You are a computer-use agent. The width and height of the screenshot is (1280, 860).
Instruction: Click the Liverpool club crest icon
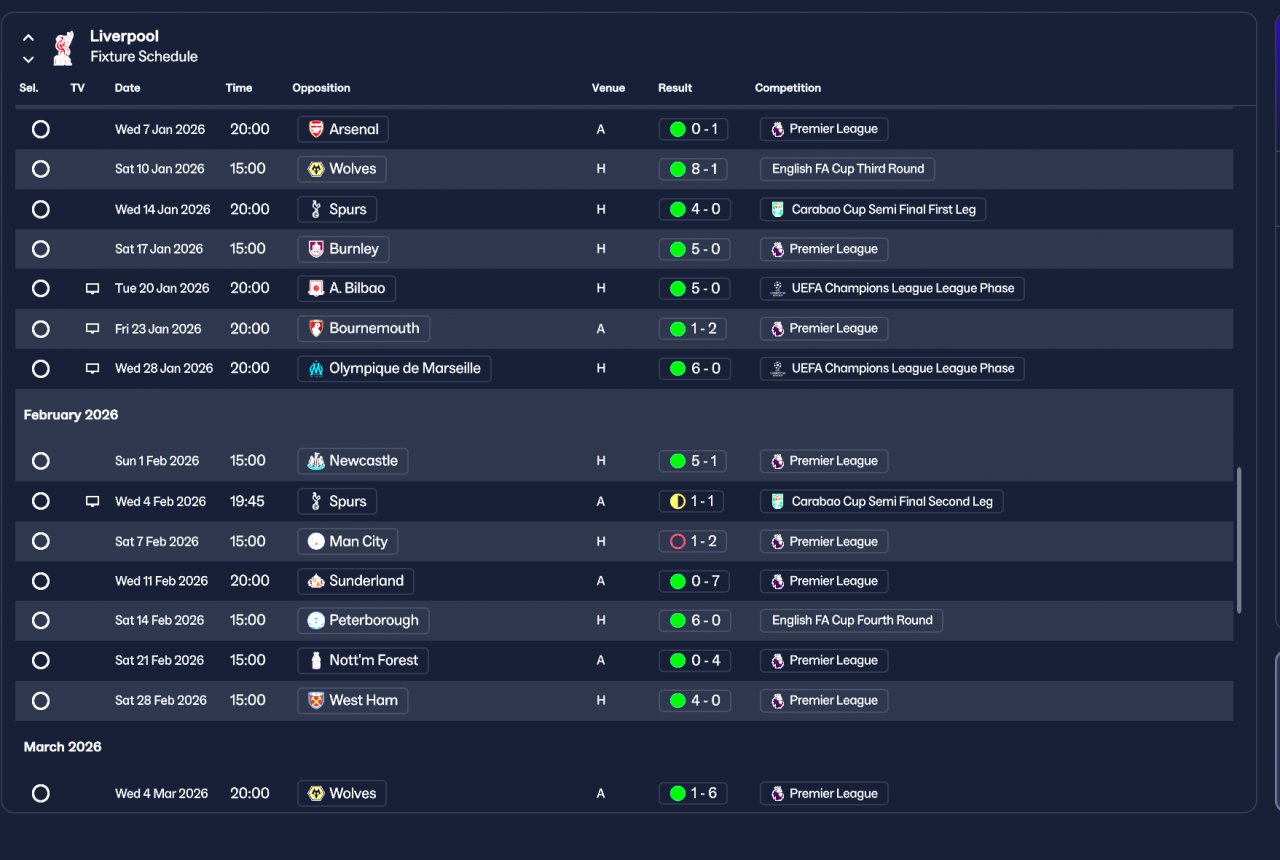pyautogui.click(x=63, y=47)
